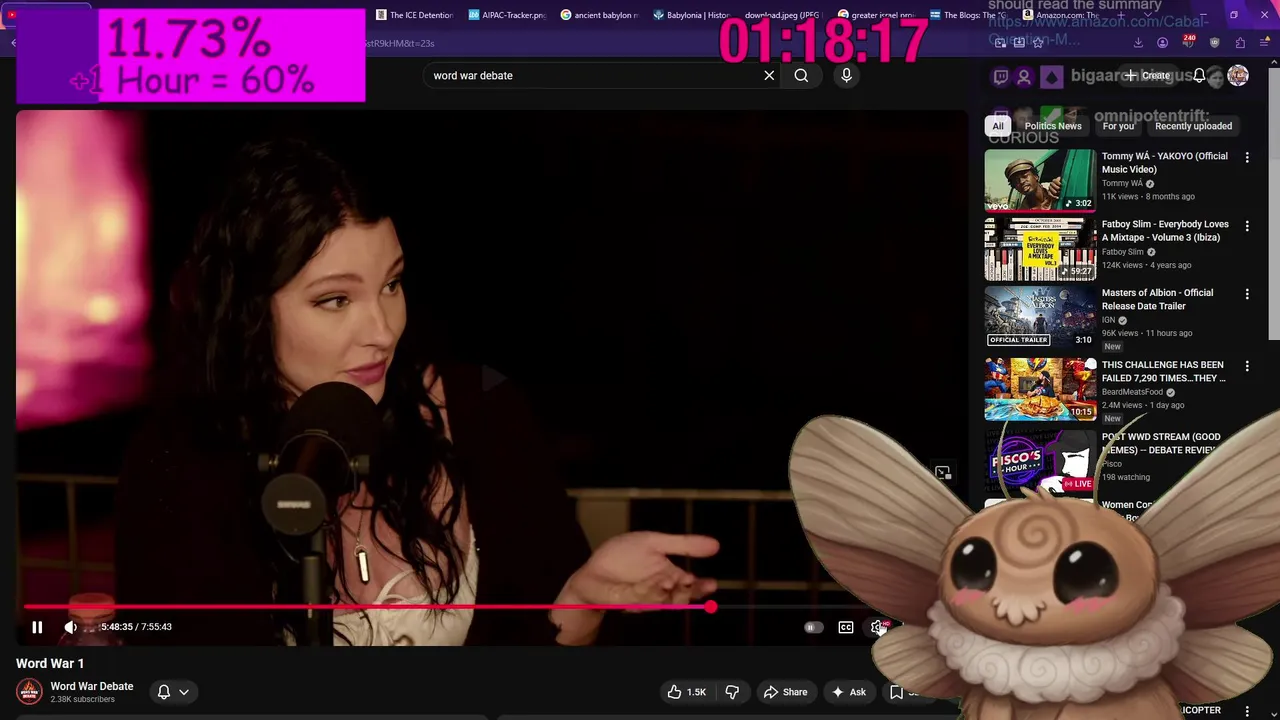Open Pisco's Hour live stream thumbnail
Image resolution: width=1280 pixels, height=720 pixels.
click(x=1040, y=461)
